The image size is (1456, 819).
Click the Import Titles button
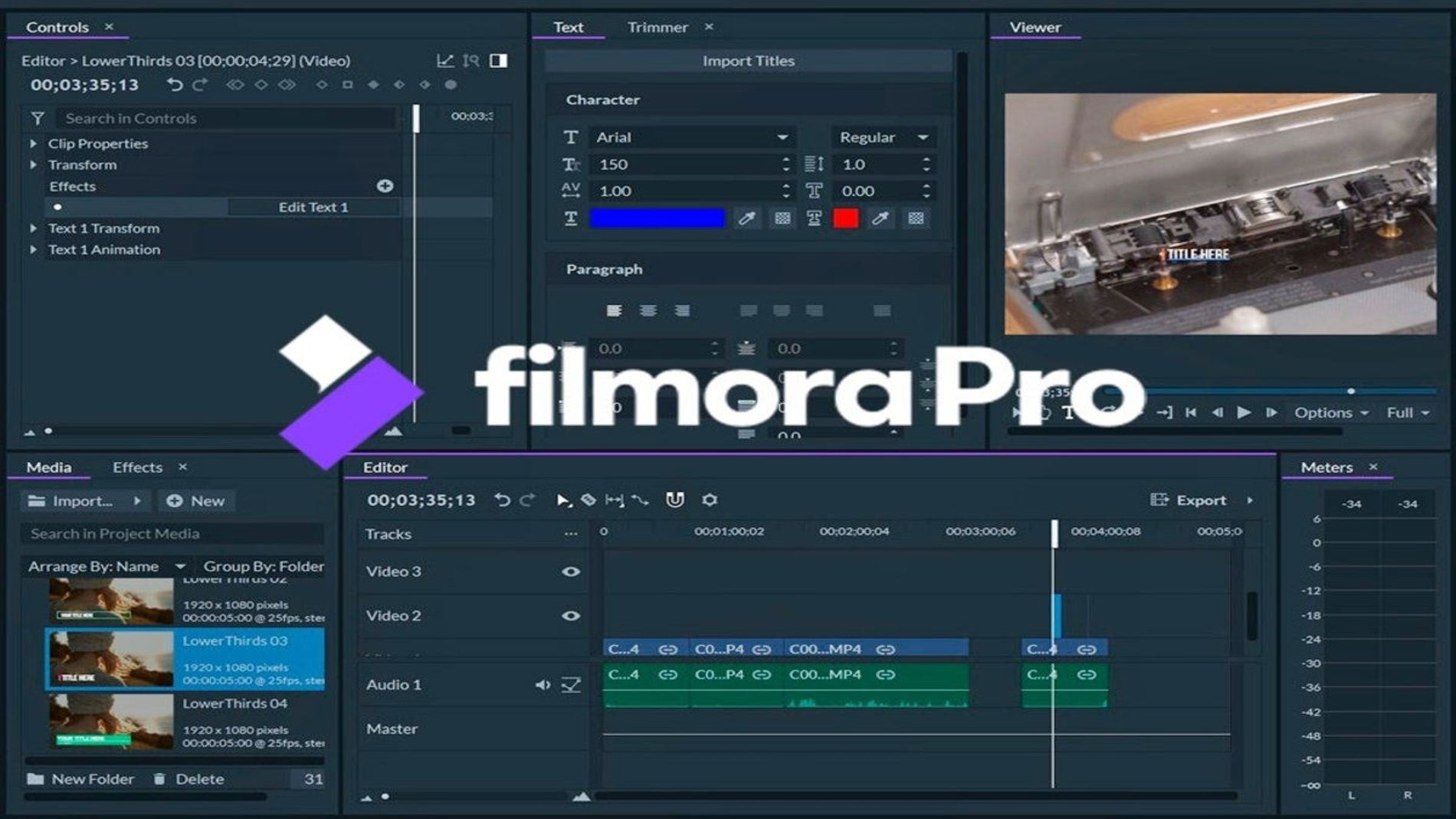tap(748, 61)
